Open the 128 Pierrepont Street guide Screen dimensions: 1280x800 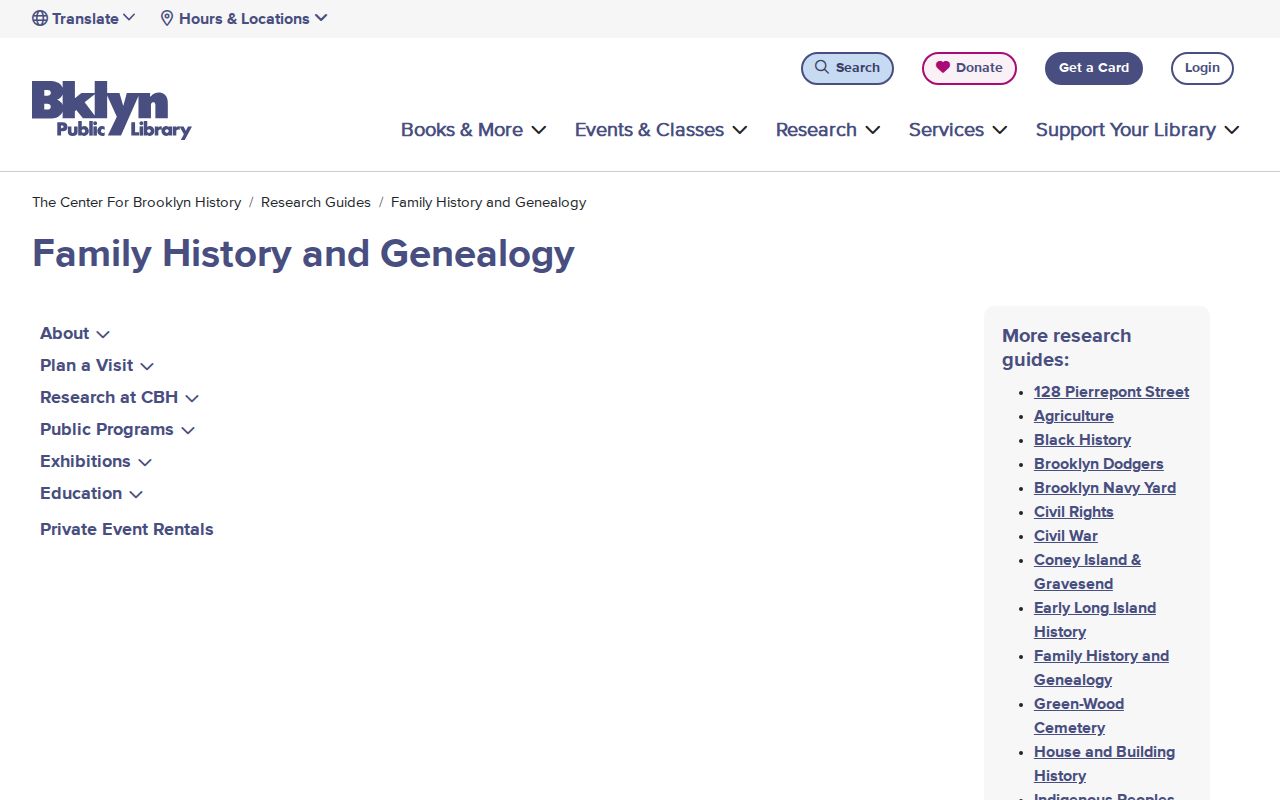coord(1112,392)
